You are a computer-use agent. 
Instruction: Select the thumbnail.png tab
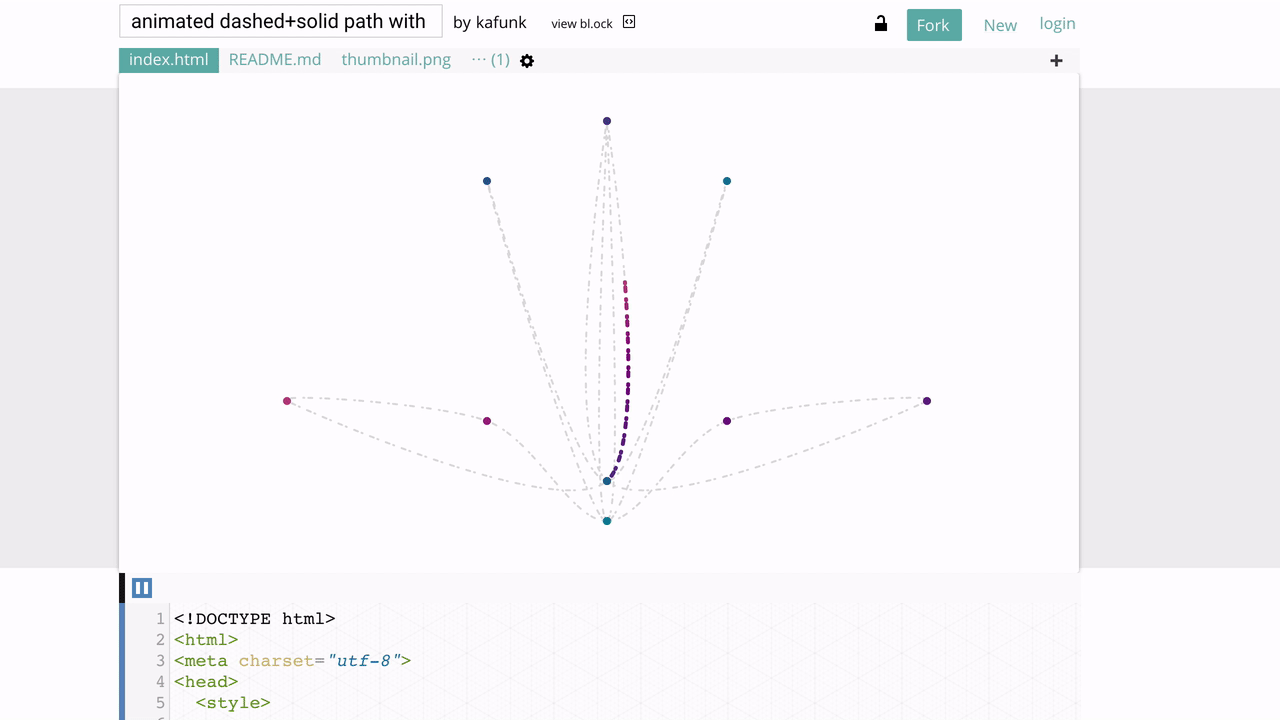(x=396, y=60)
